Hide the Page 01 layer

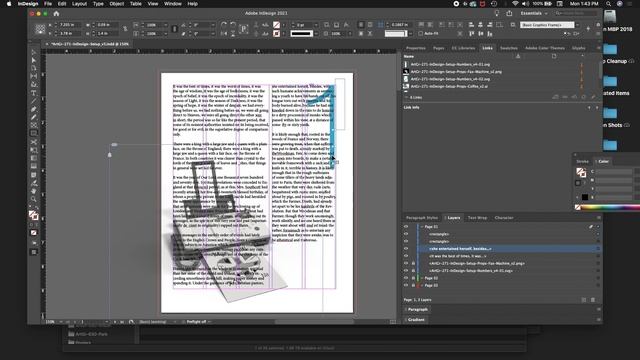pos(406,227)
